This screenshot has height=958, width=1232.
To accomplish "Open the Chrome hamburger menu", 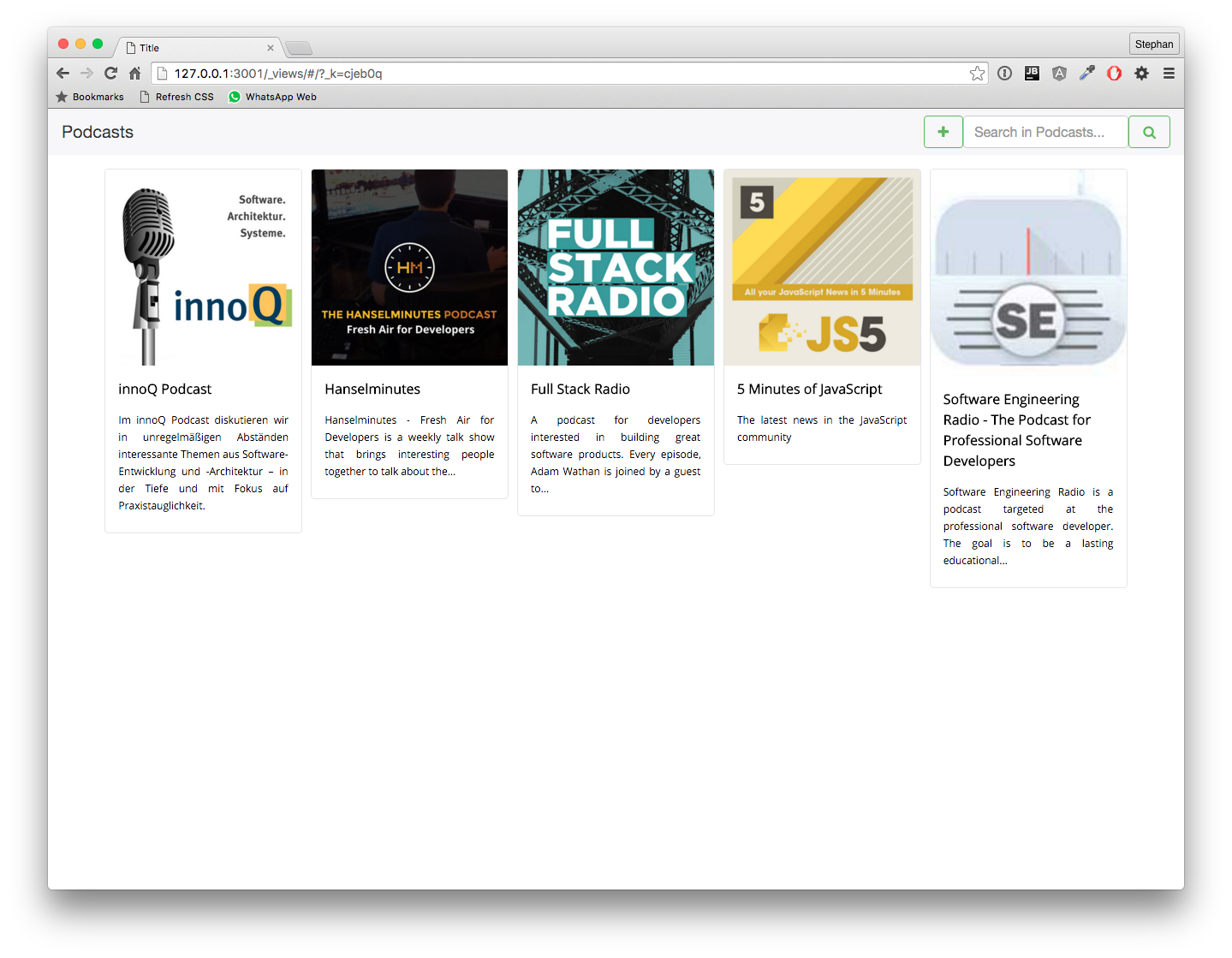I will (1169, 74).
